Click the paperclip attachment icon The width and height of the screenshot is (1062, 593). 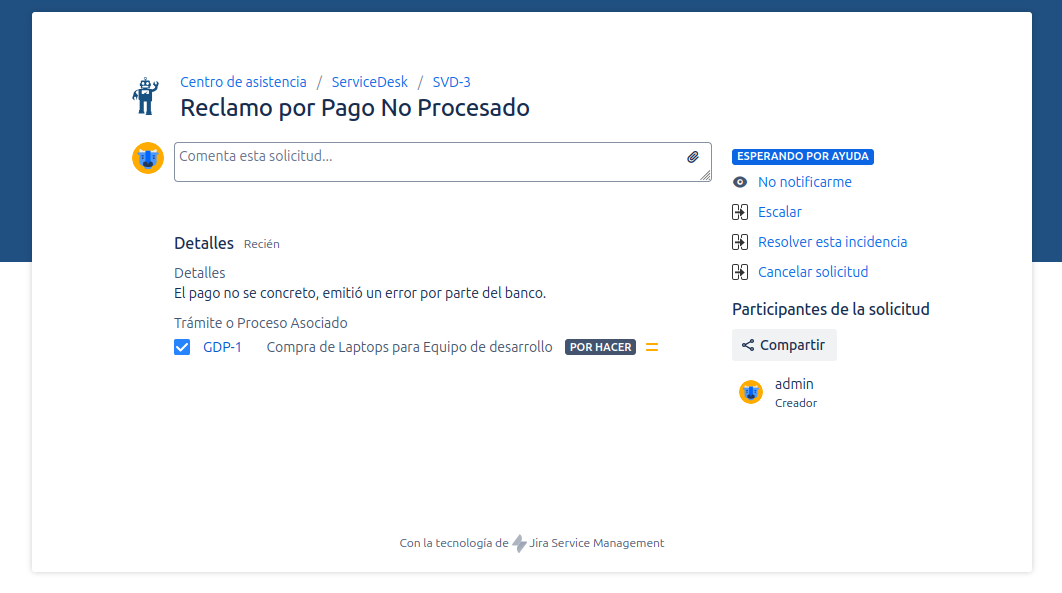click(x=692, y=157)
